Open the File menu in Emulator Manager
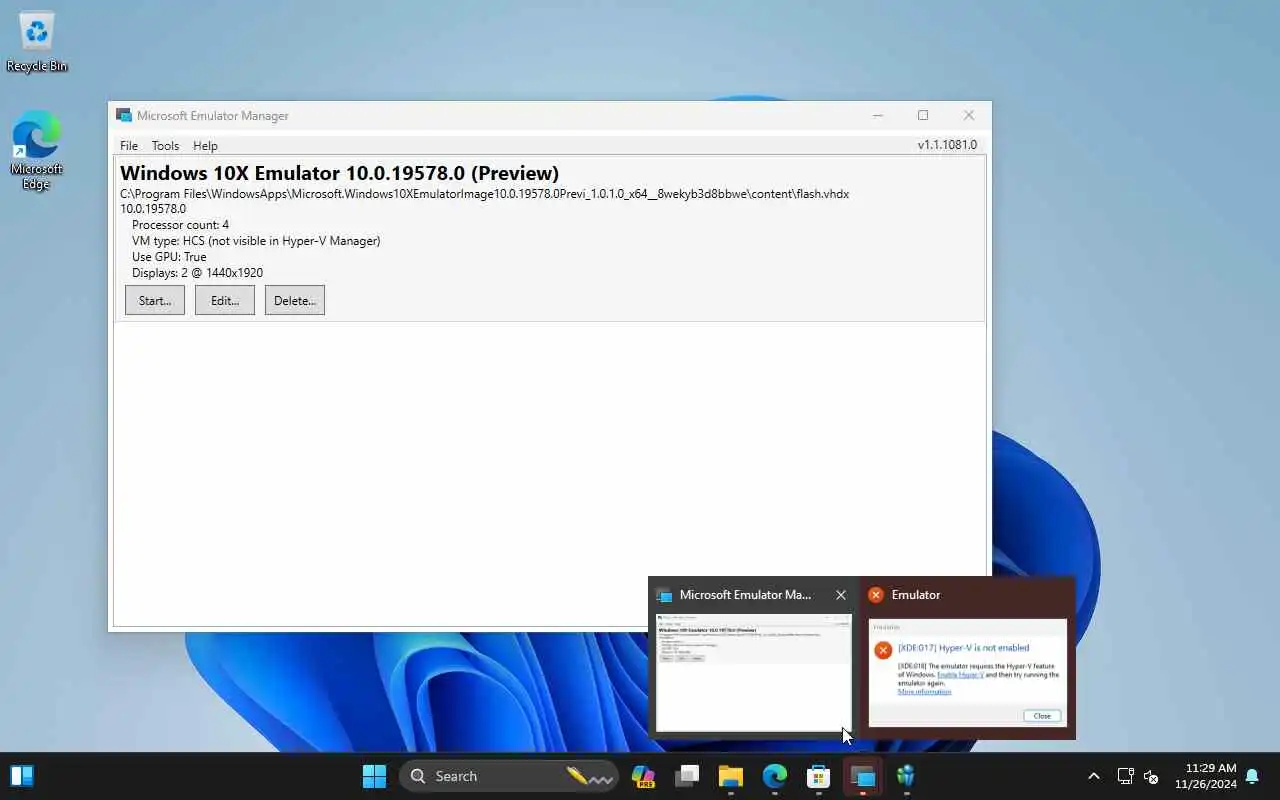This screenshot has width=1280, height=800. click(x=129, y=146)
